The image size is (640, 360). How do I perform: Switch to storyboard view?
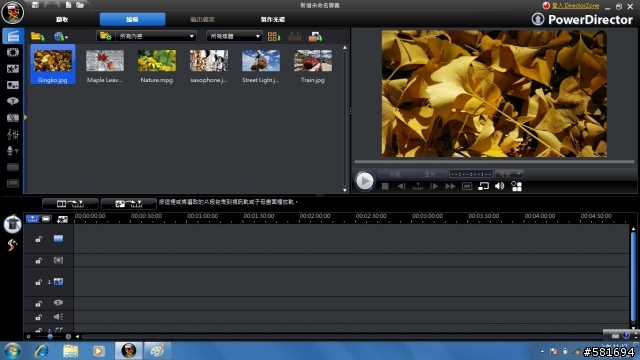(x=46, y=219)
